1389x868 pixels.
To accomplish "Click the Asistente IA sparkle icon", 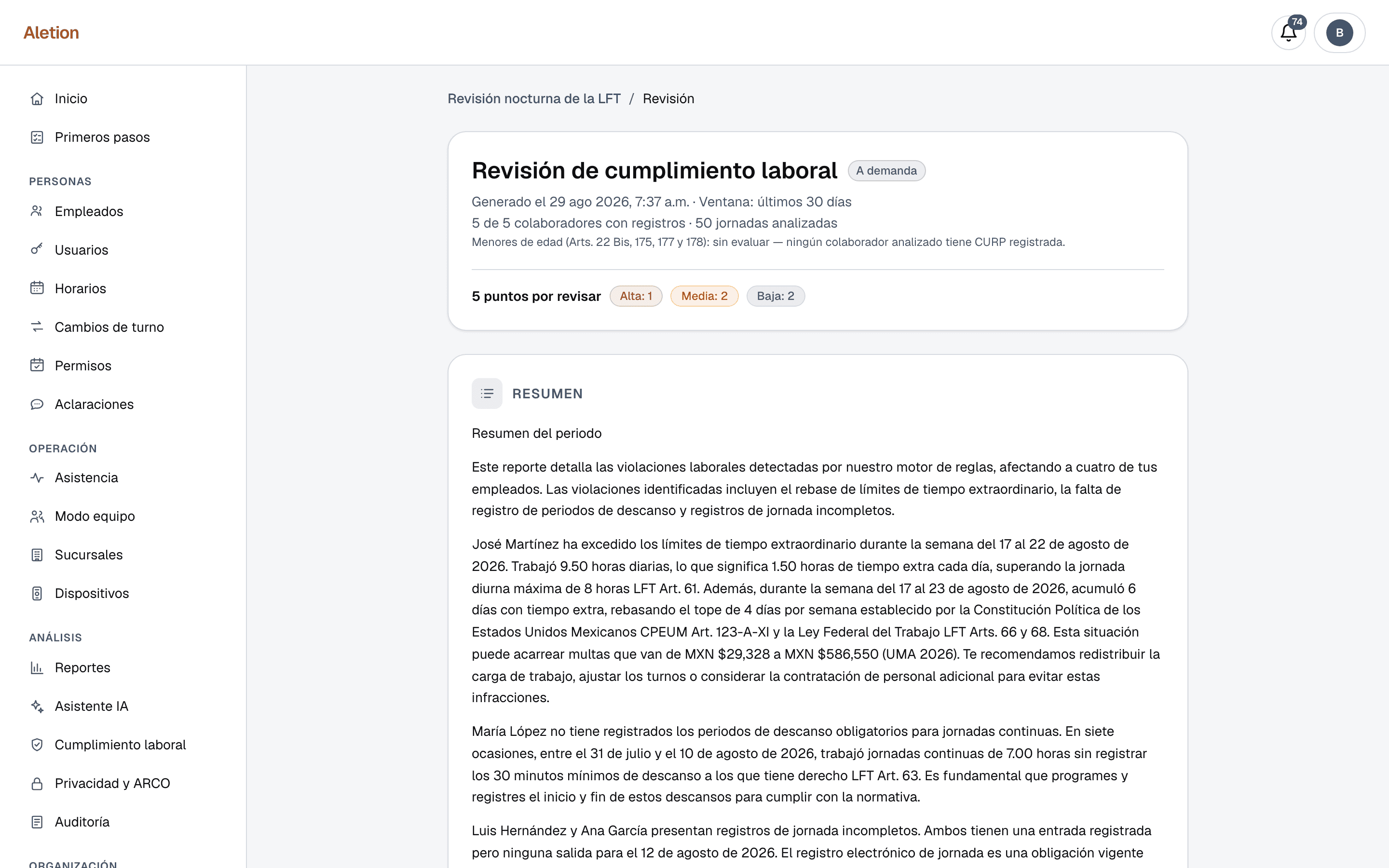I will tap(37, 706).
